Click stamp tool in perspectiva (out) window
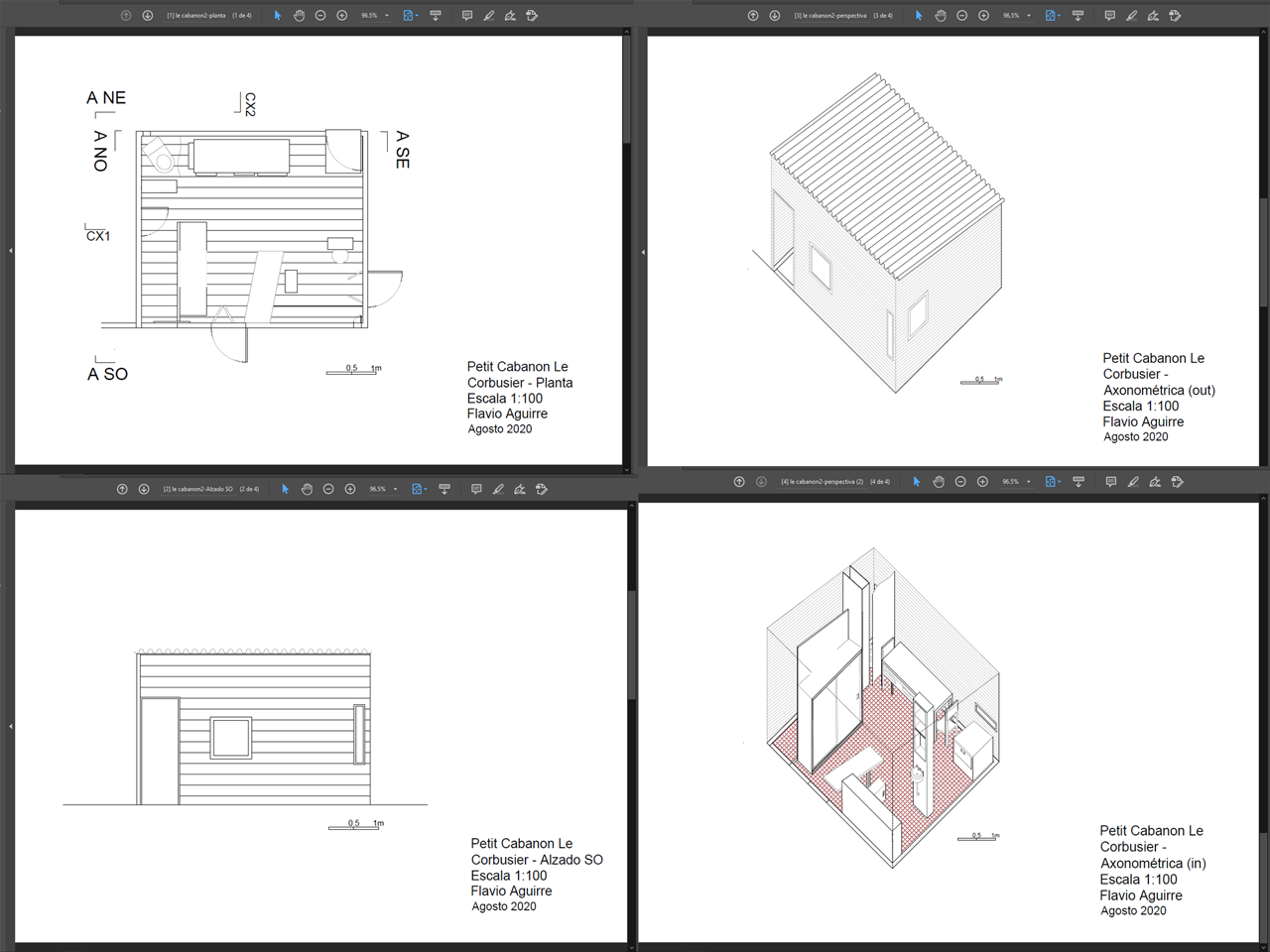 pyautogui.click(x=1175, y=16)
